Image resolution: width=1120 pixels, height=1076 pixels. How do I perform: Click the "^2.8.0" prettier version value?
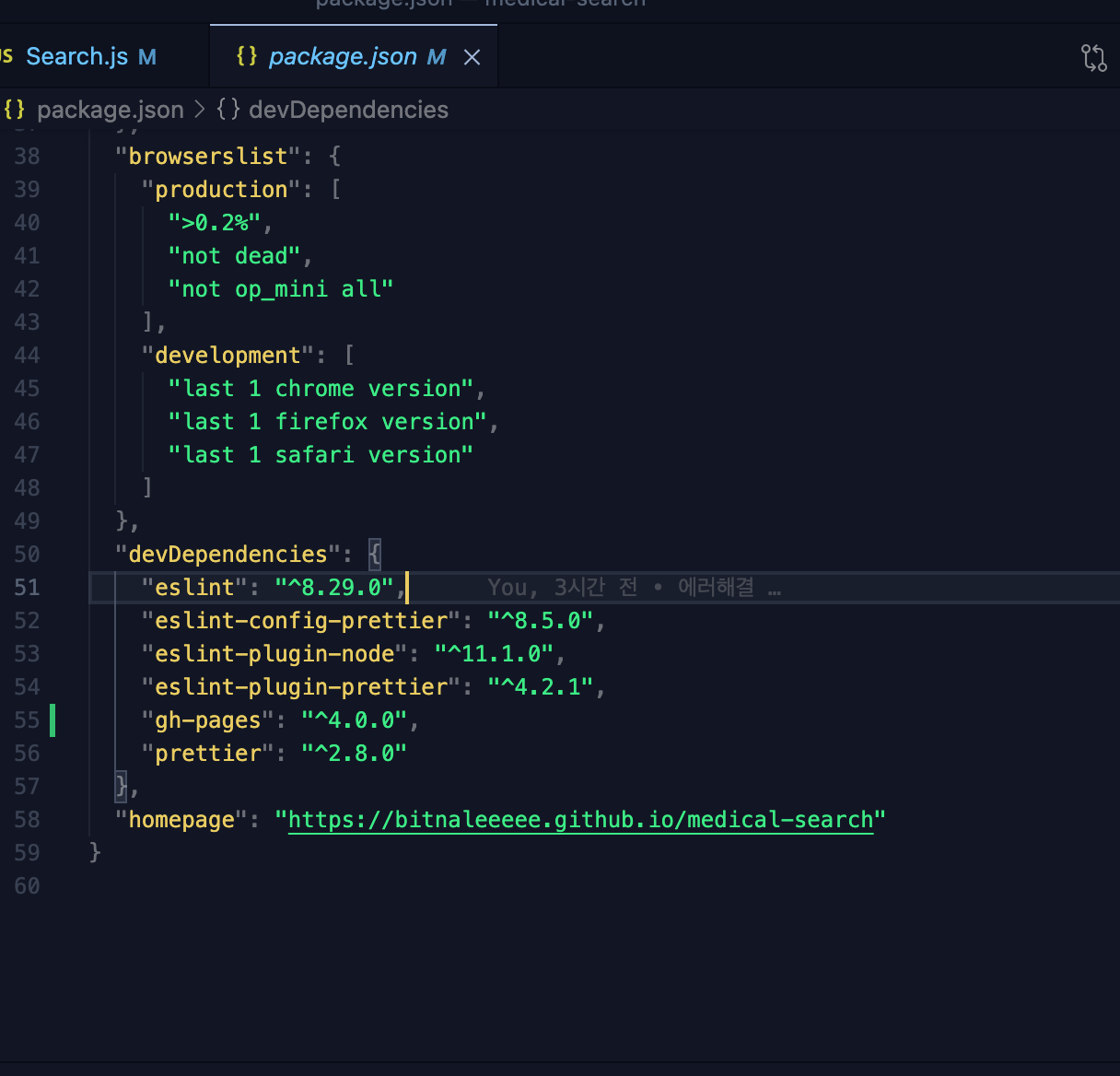(354, 753)
